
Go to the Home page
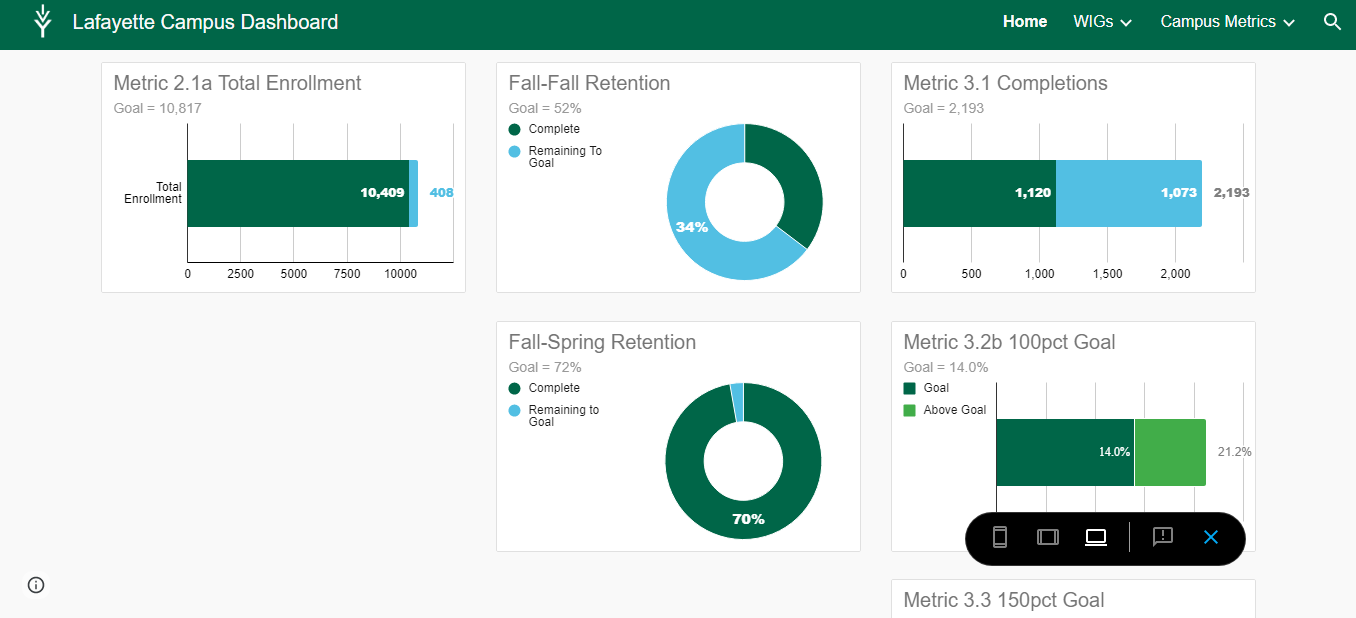coord(1025,21)
